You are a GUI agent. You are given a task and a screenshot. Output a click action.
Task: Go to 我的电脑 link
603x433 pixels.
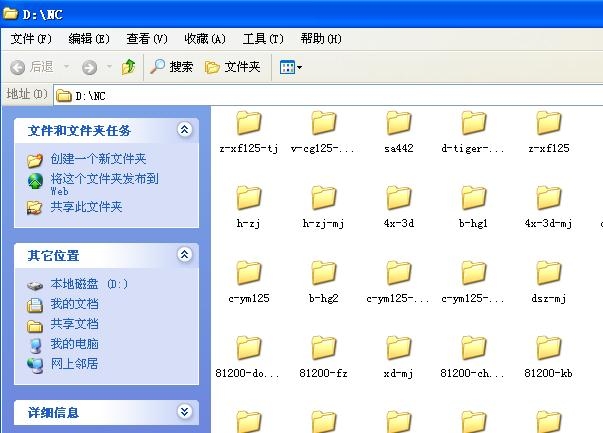pos(74,344)
